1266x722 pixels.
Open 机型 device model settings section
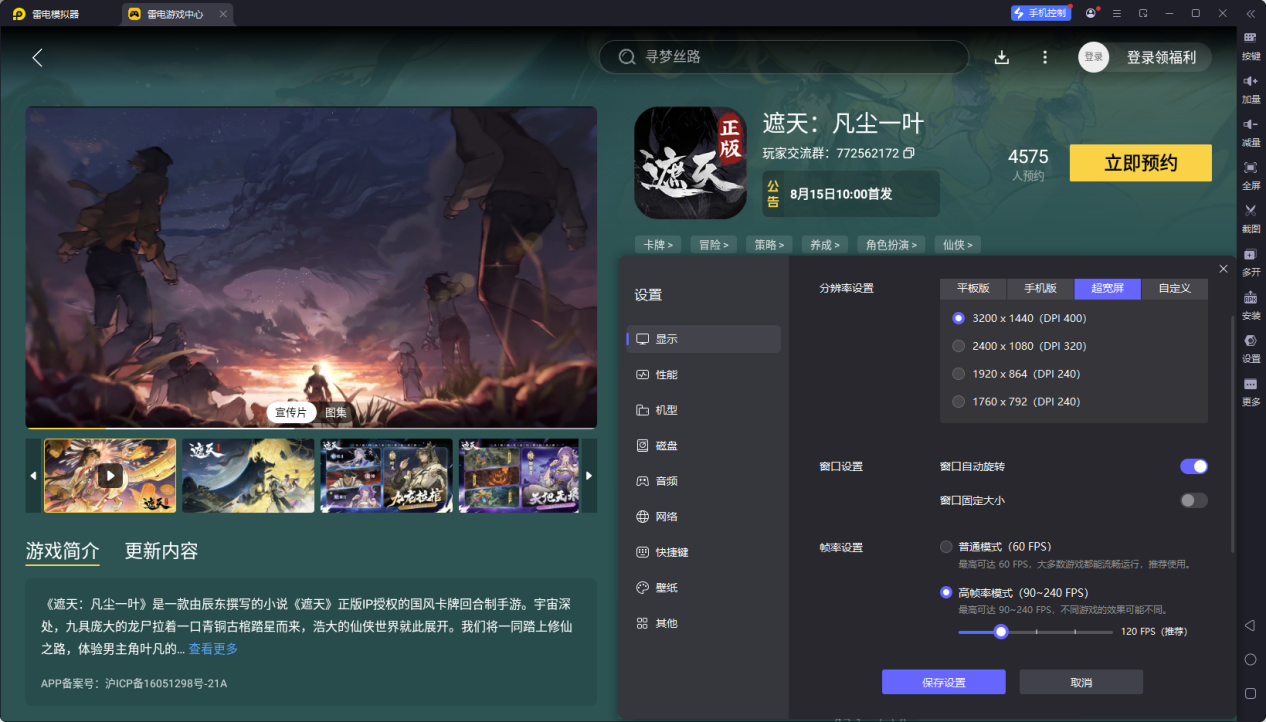703,410
